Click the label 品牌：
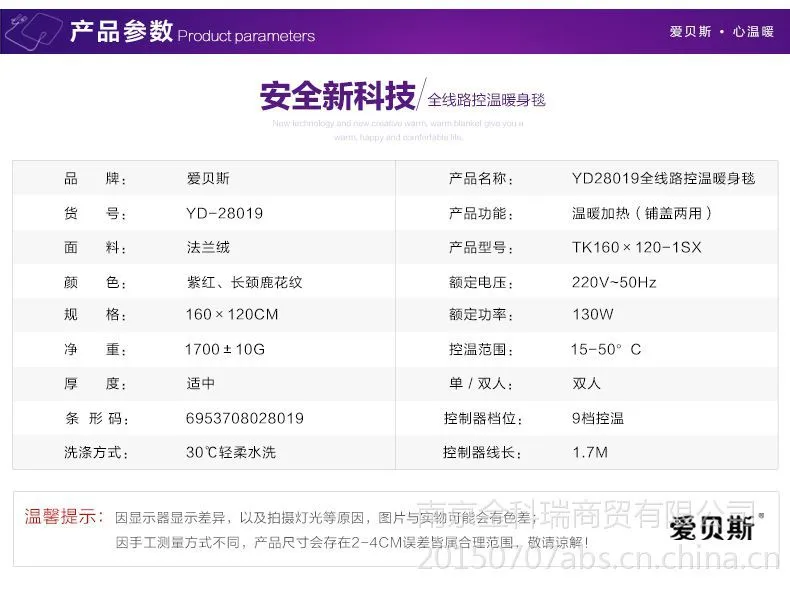Image resolution: width=790 pixels, height=589 pixels. point(95,178)
